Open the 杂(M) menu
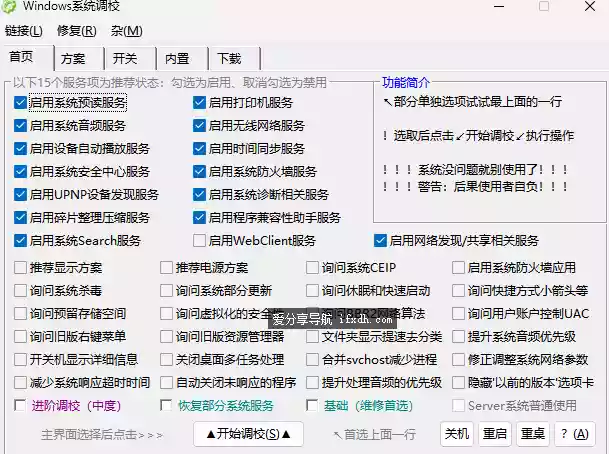 pos(127,31)
